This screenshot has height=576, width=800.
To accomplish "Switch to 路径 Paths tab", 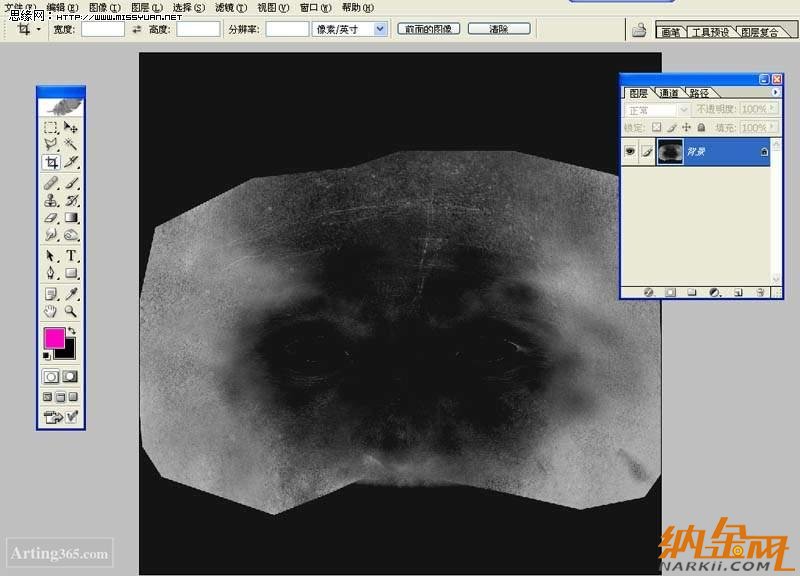I will click(699, 93).
